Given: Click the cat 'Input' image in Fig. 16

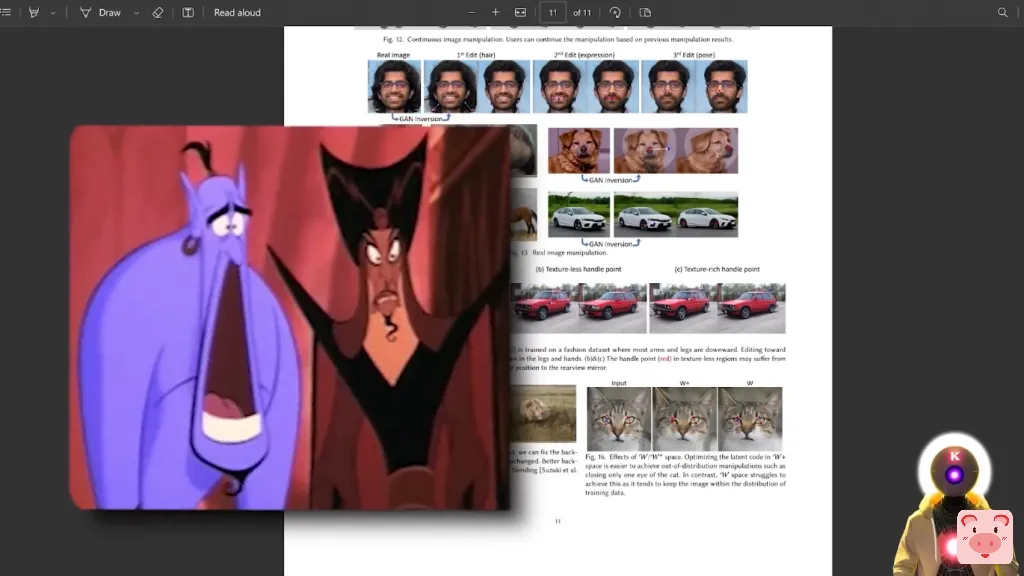Looking at the screenshot, I should coord(618,419).
